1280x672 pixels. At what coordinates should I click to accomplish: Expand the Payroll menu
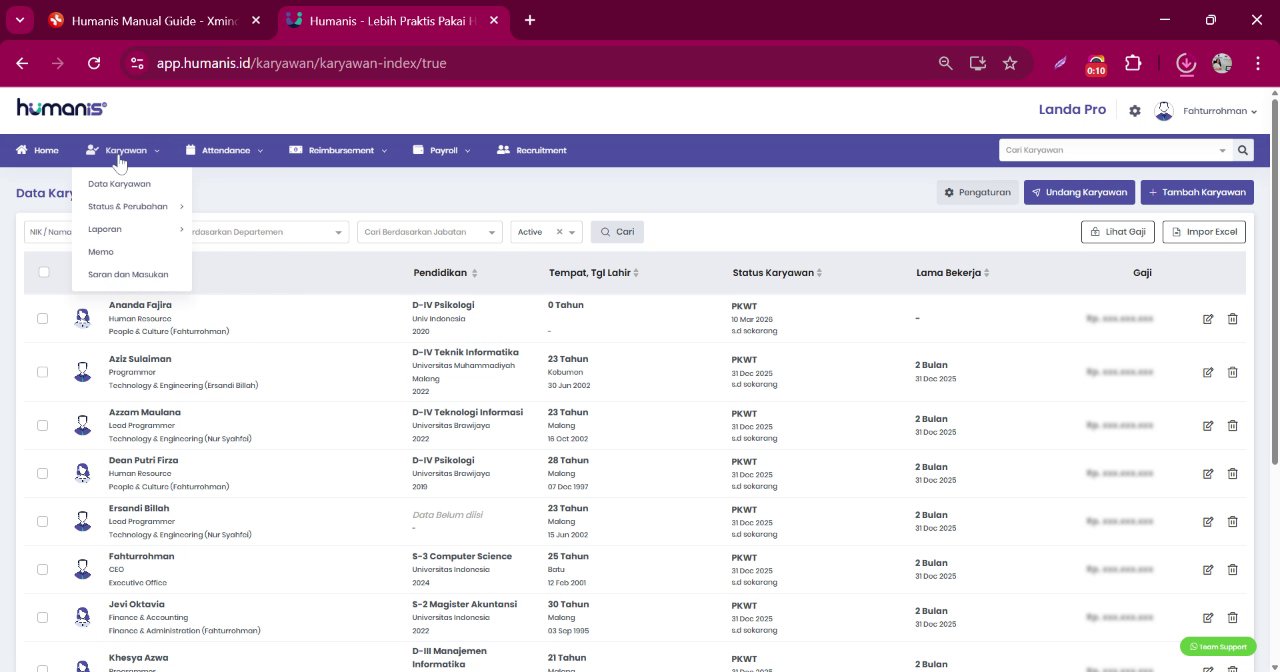pyautogui.click(x=442, y=150)
